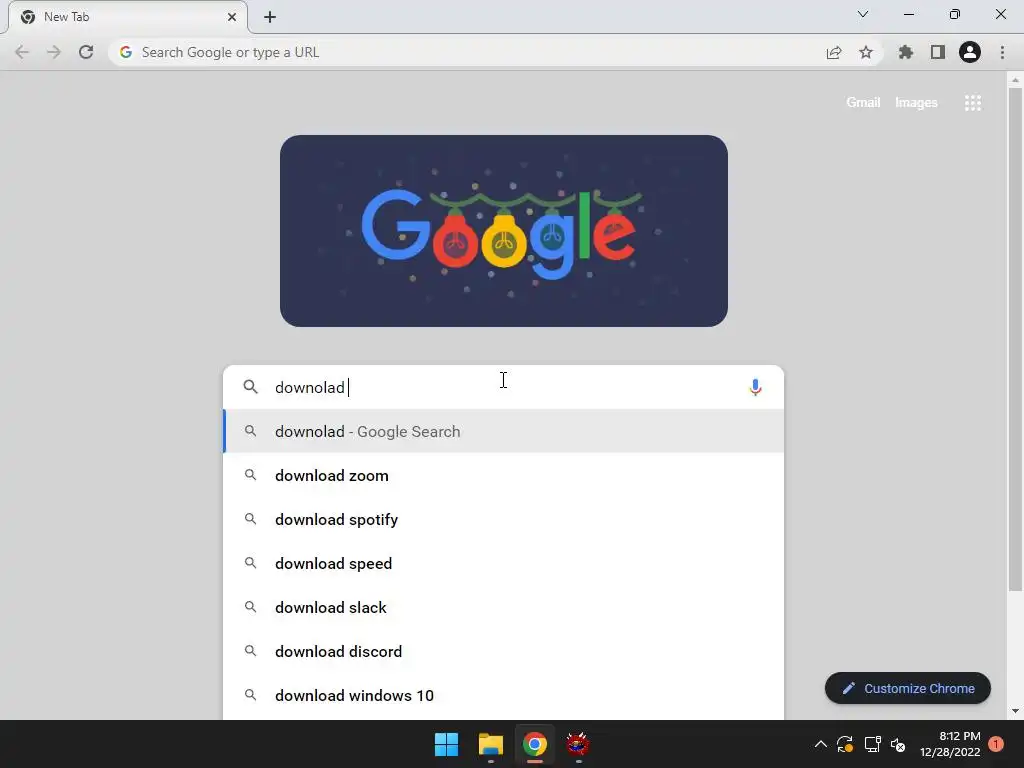The height and width of the screenshot is (768, 1024).
Task: Open the Windows Start button
Action: (447, 744)
